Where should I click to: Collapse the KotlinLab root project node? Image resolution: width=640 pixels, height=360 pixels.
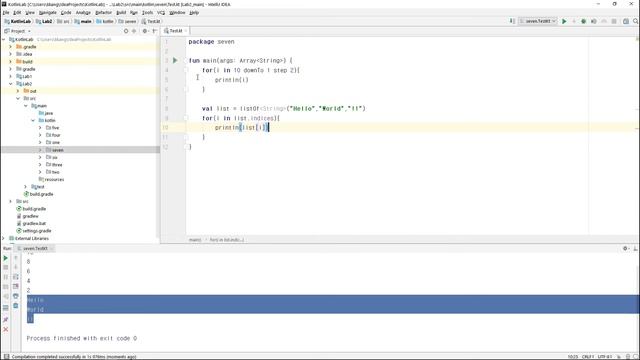click(4, 40)
